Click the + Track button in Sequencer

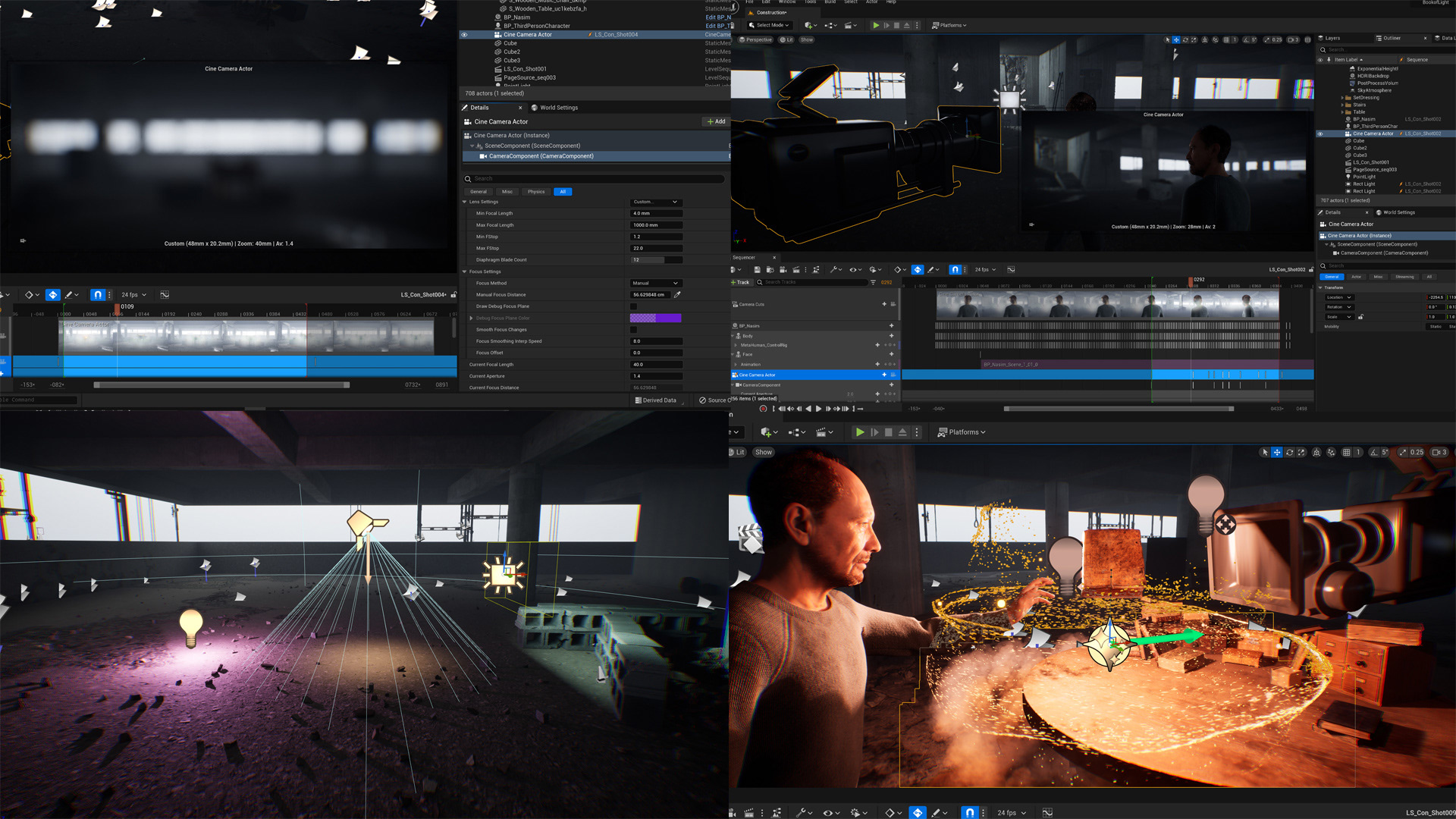pos(740,282)
